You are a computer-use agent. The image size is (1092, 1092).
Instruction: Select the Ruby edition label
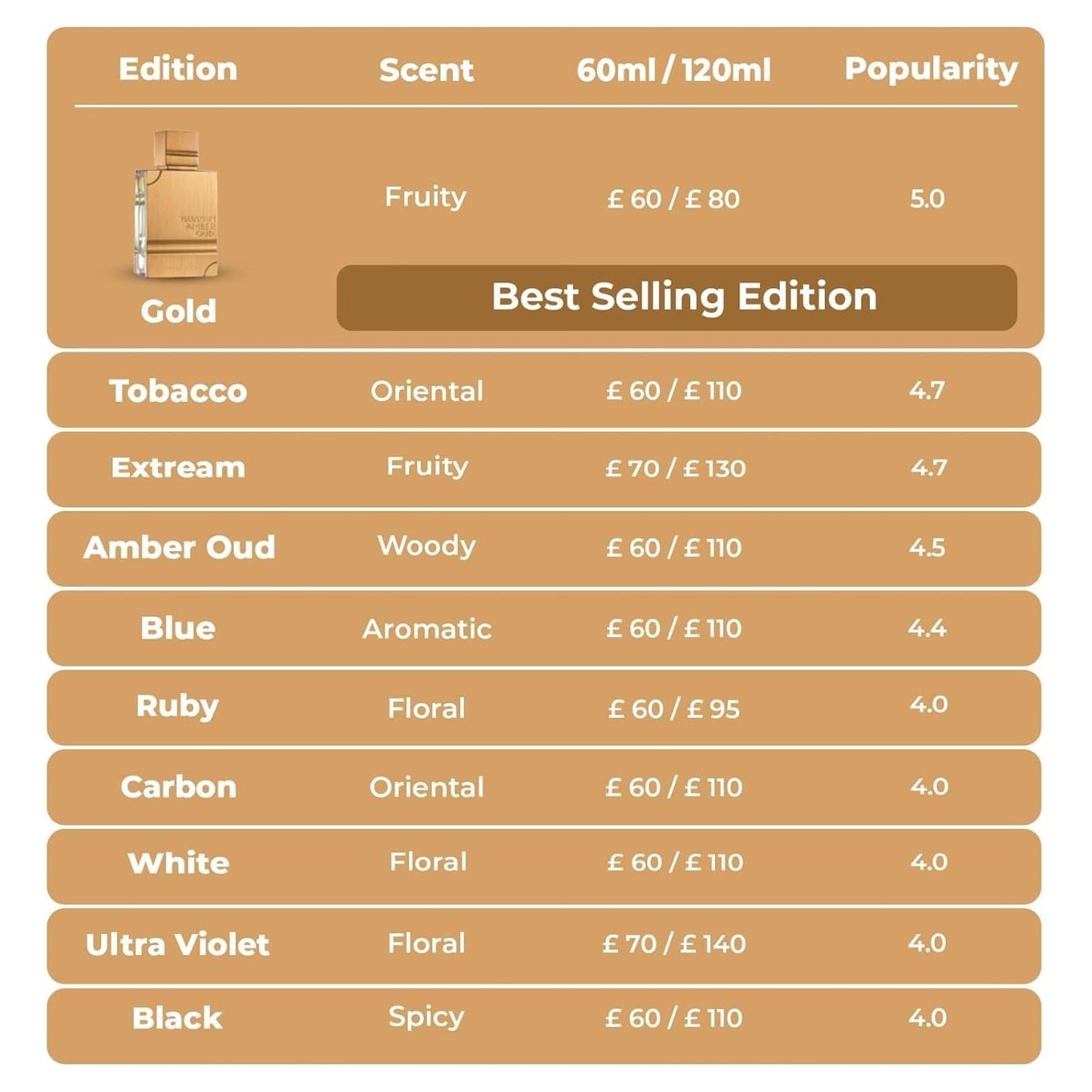click(178, 707)
